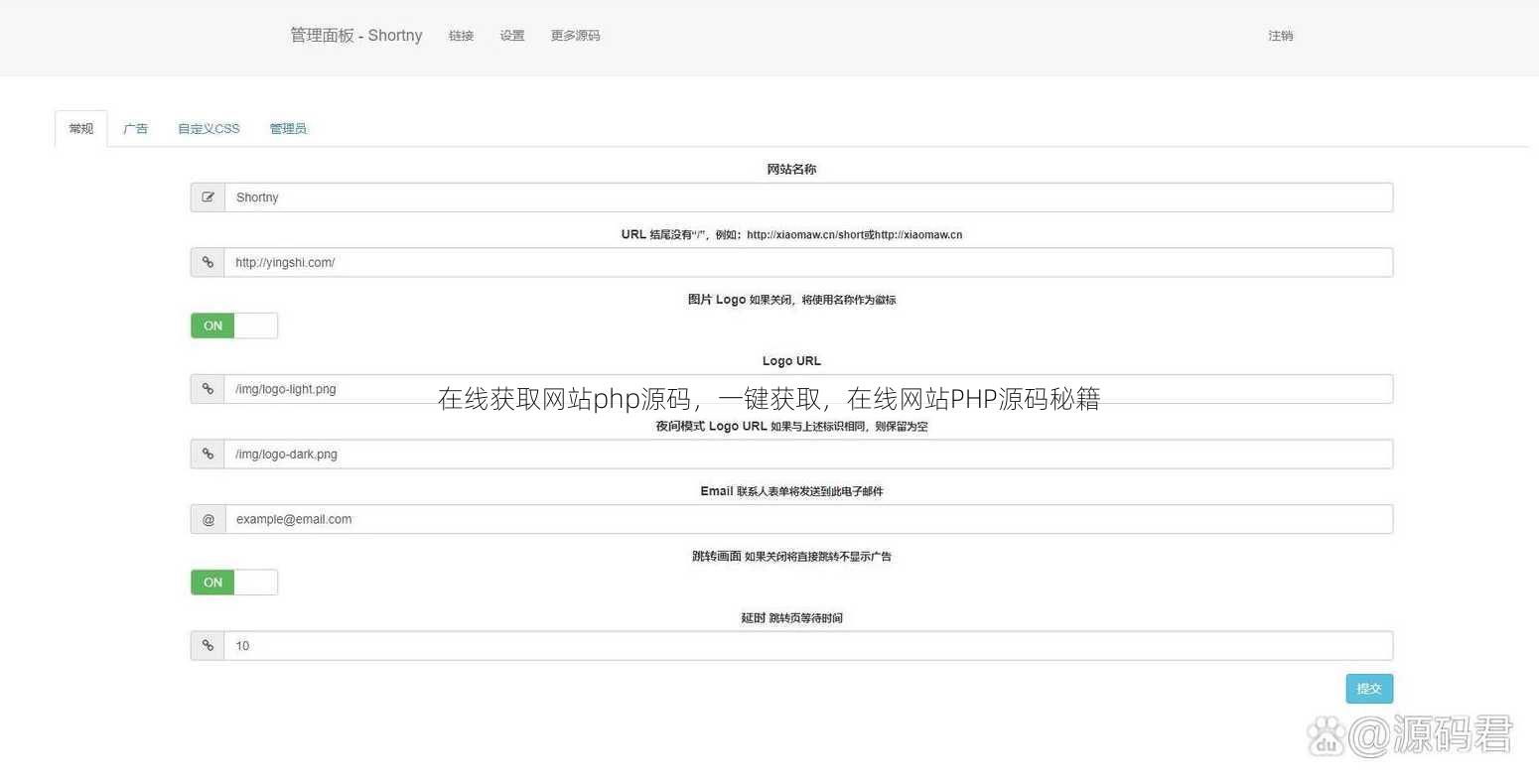Switch to the 自定义CSS tab
This screenshot has height=784, width=1539.
209,129
